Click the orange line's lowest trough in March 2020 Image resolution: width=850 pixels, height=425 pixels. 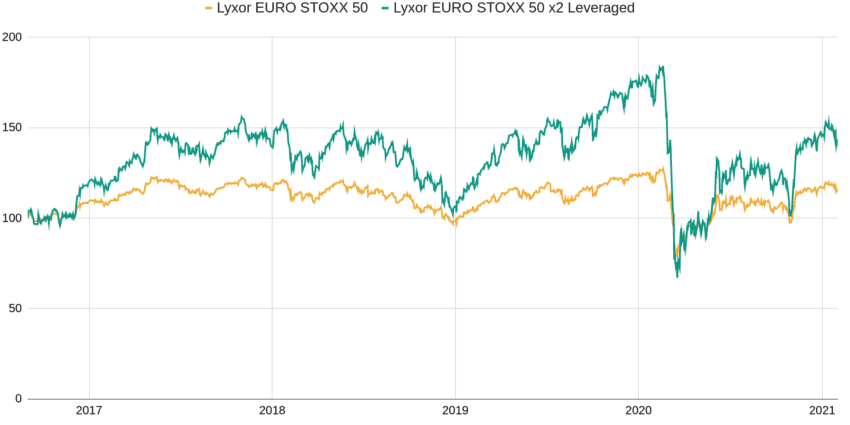click(x=676, y=256)
